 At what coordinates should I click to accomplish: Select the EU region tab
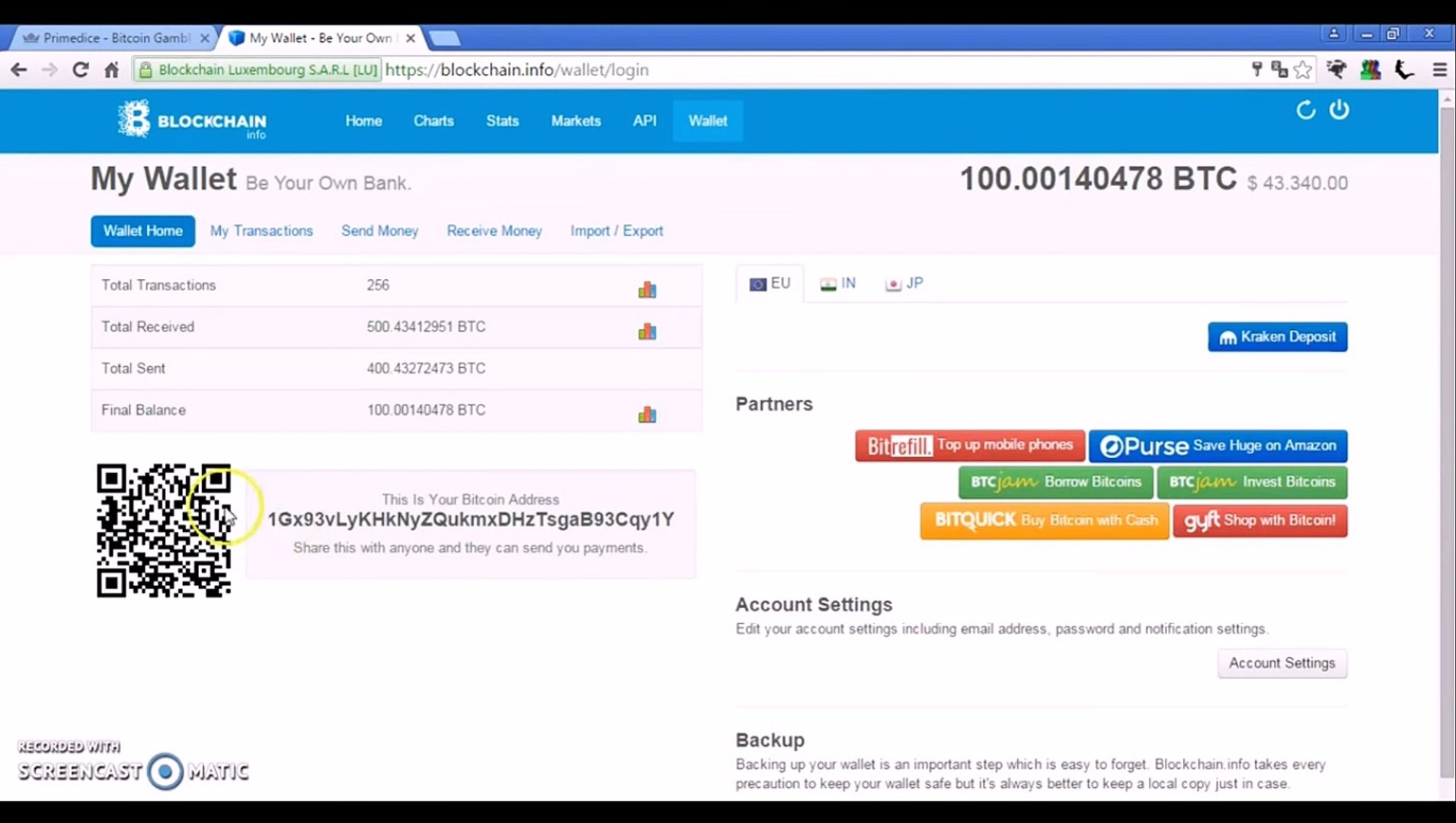click(770, 283)
